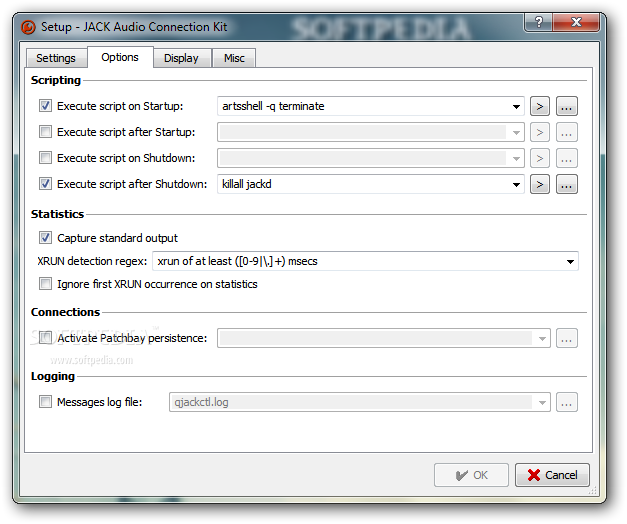Open the Misc tab
This screenshot has width=627, height=524.
234,58
